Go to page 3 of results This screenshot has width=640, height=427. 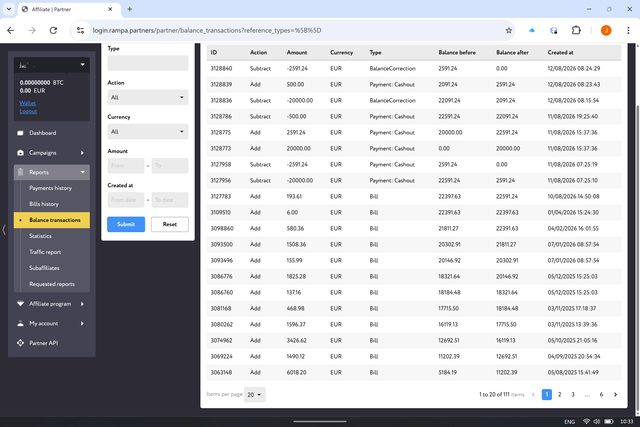(573, 394)
